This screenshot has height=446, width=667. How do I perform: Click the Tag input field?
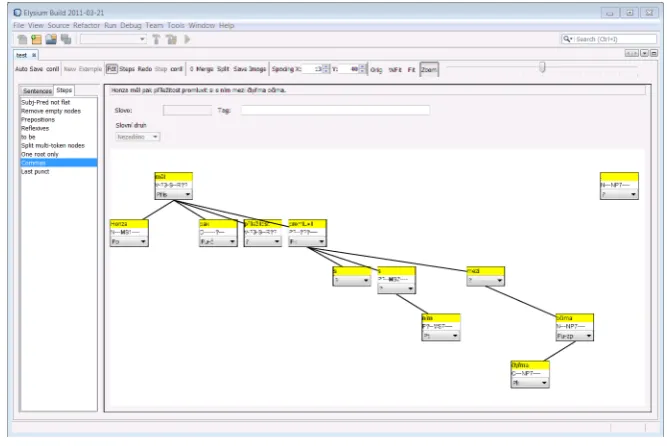click(335, 111)
